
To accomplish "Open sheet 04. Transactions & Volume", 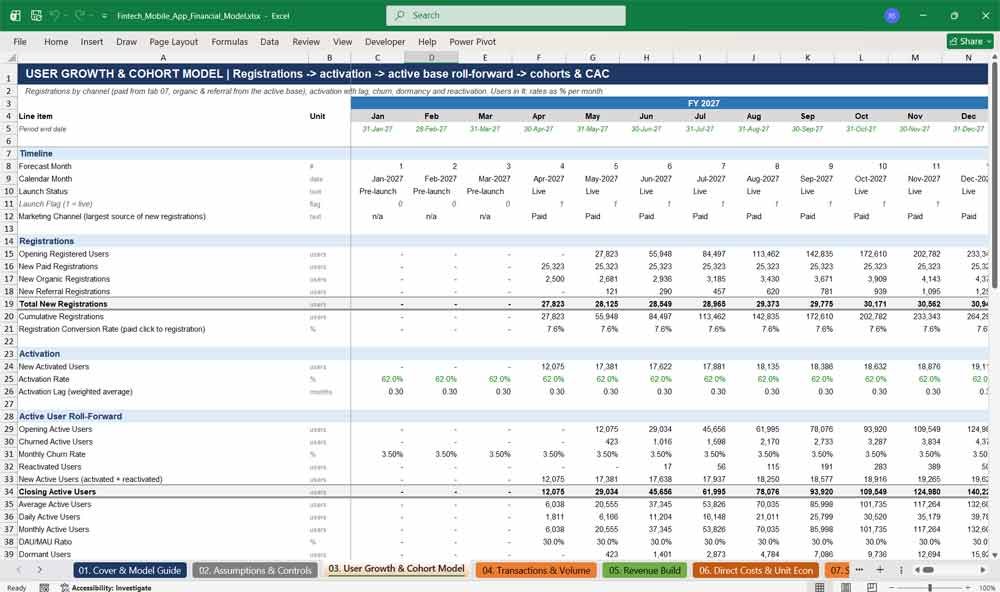I will 536,570.
